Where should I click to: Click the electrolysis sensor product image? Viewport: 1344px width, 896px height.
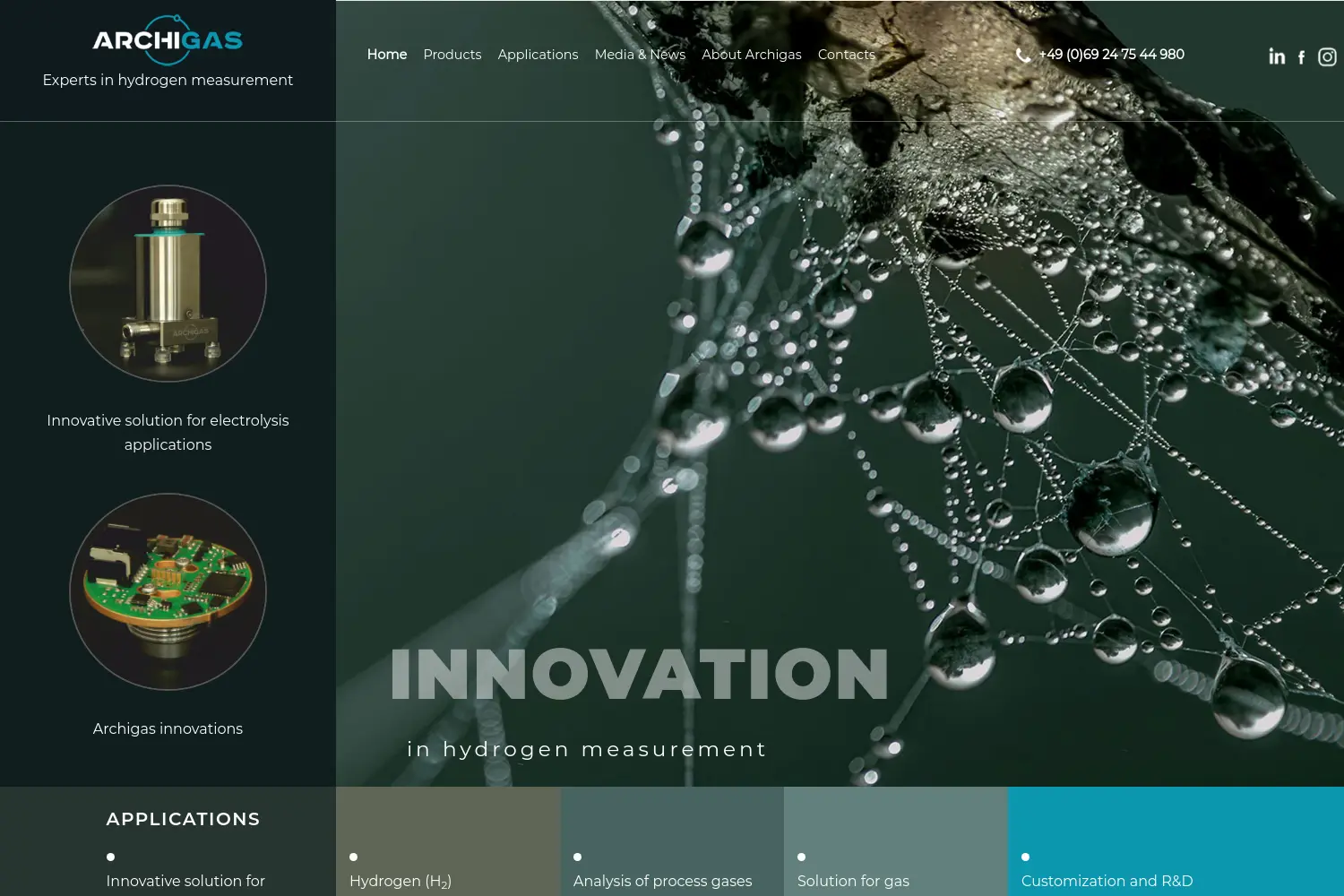pyautogui.click(x=168, y=283)
